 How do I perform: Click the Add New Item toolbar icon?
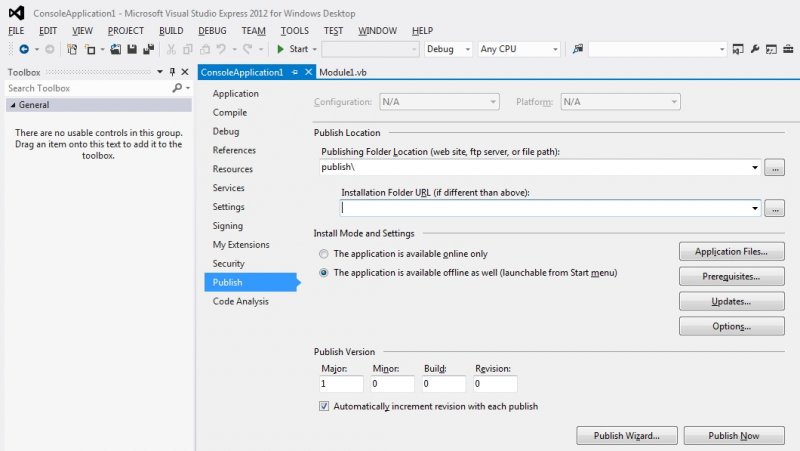90,49
